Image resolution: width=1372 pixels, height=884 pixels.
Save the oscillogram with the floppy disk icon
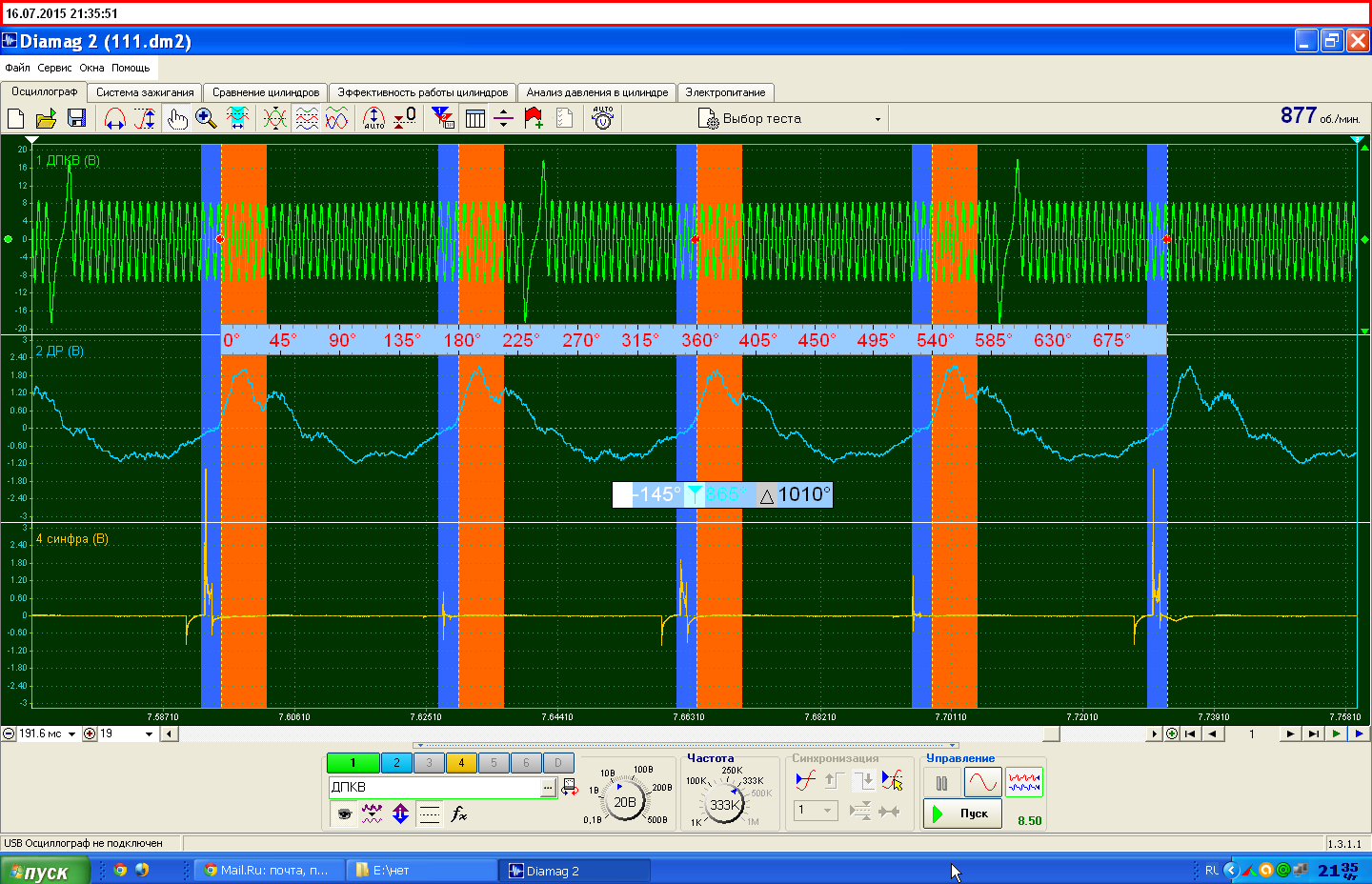click(x=77, y=118)
